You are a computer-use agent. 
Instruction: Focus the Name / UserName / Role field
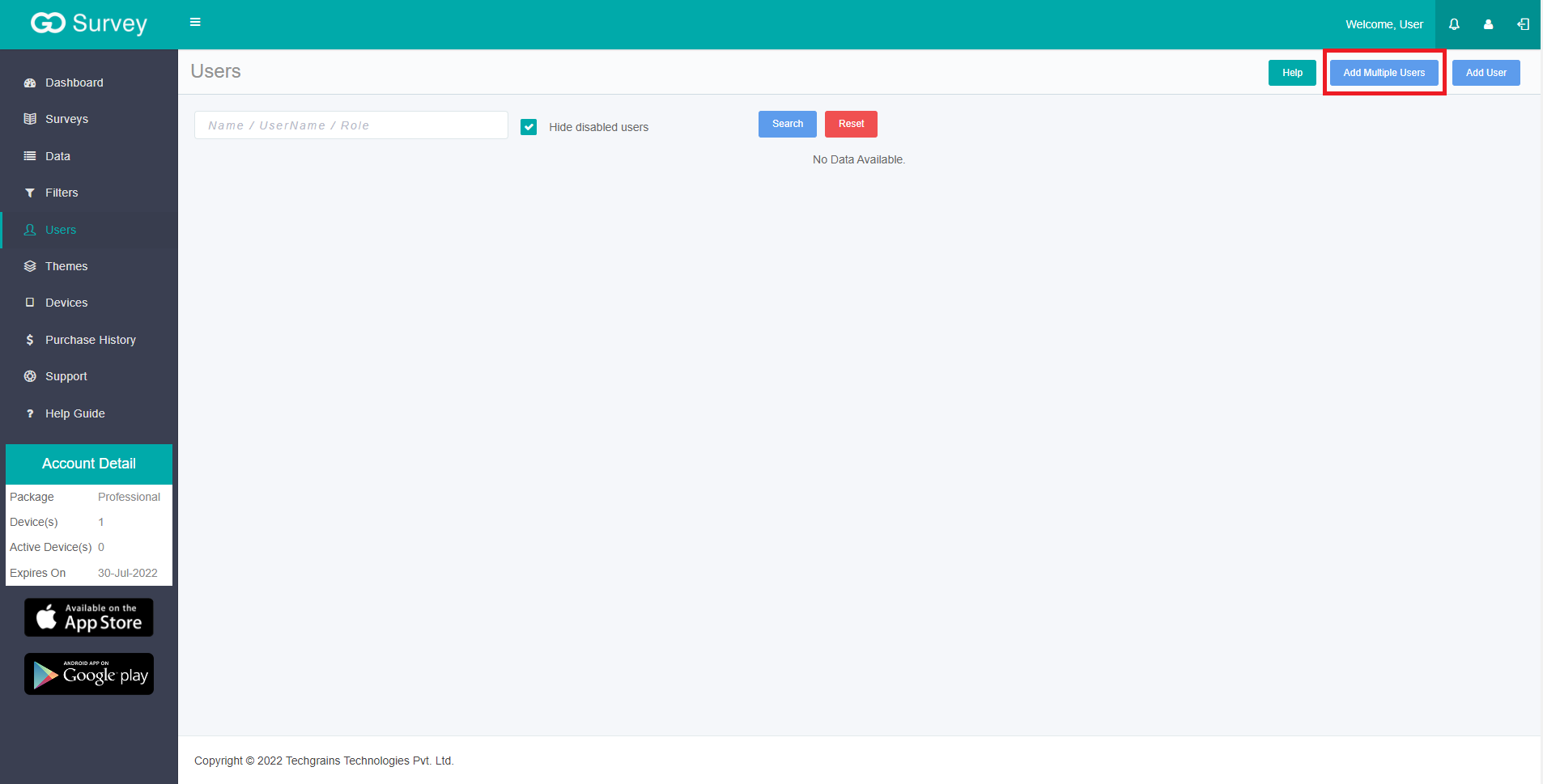click(x=351, y=125)
